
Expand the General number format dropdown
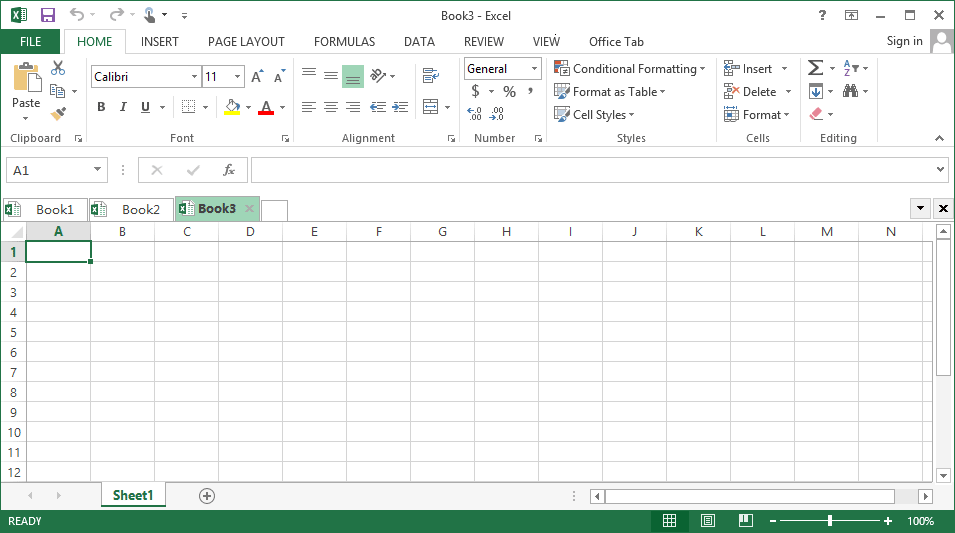click(534, 69)
